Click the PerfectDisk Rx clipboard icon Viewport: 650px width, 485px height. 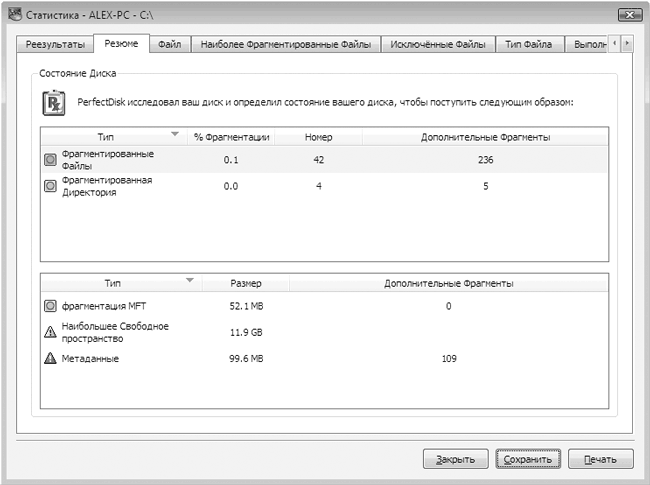coord(54,103)
